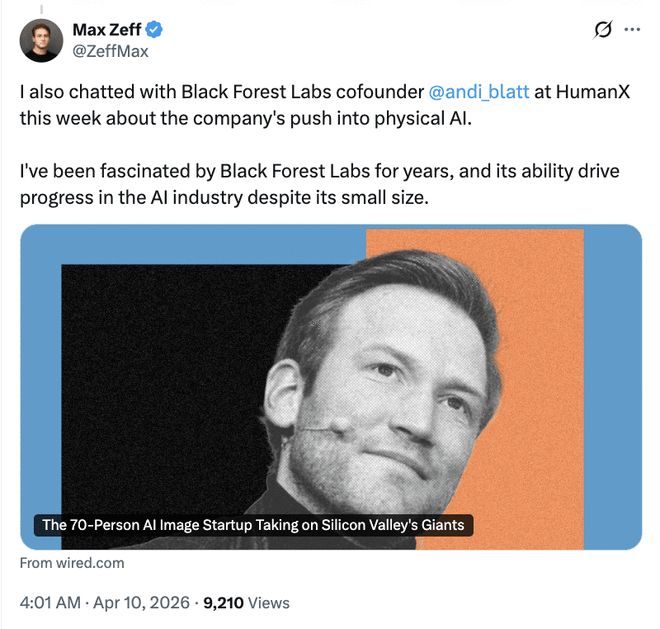Open the @ZeffMax handle link
The height and width of the screenshot is (629, 660).
(x=110, y=50)
